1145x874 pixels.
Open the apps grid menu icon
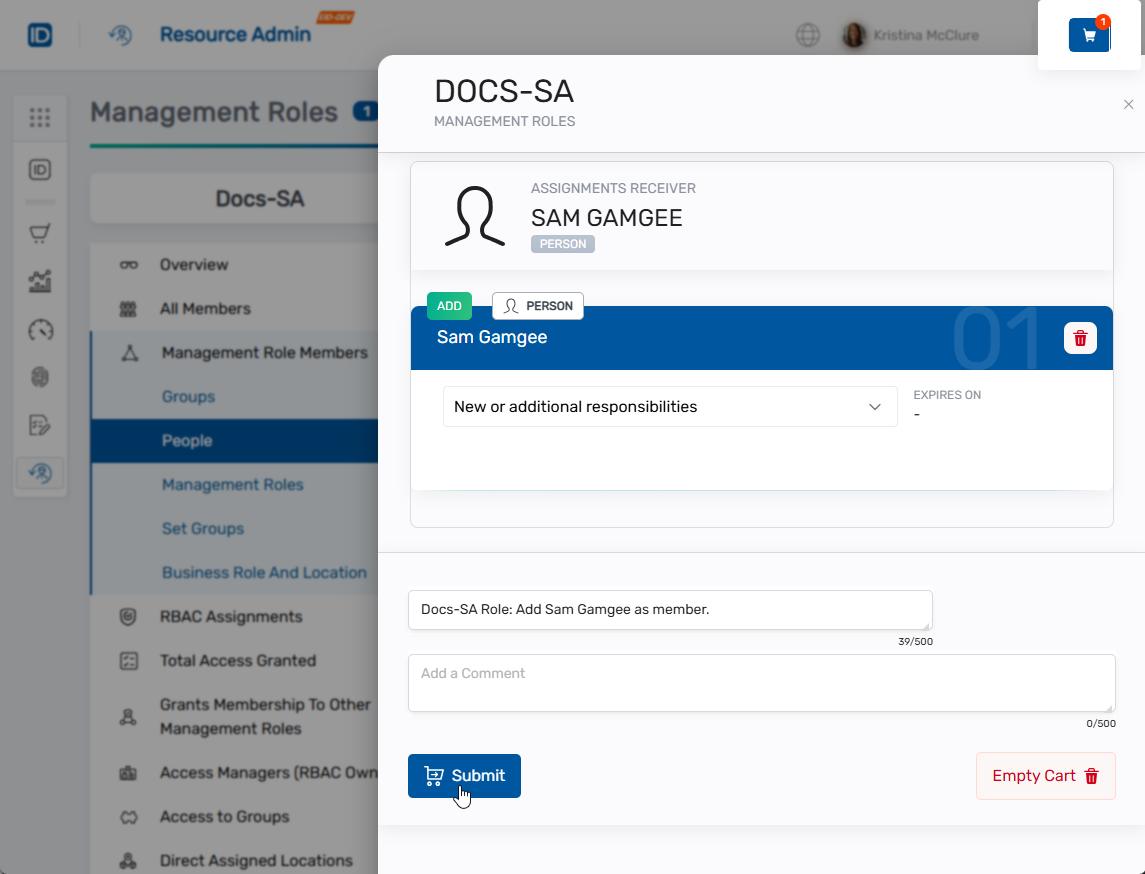(x=40, y=118)
